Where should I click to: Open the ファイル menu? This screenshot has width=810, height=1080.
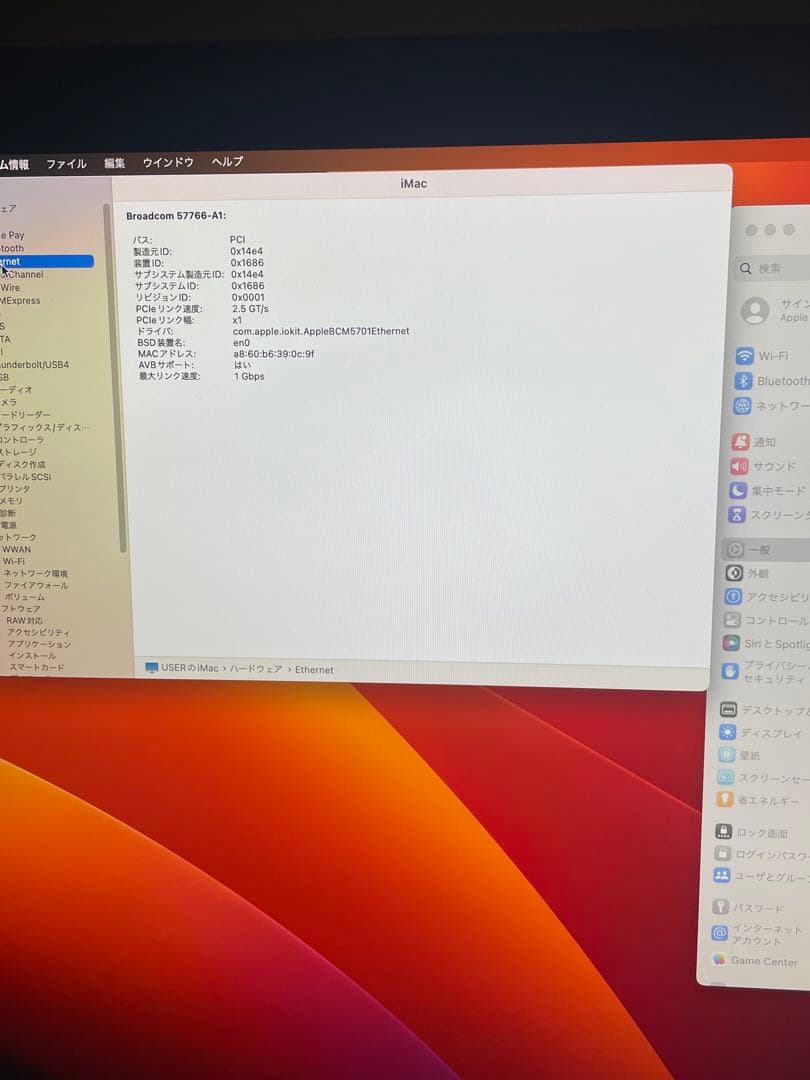[66, 163]
